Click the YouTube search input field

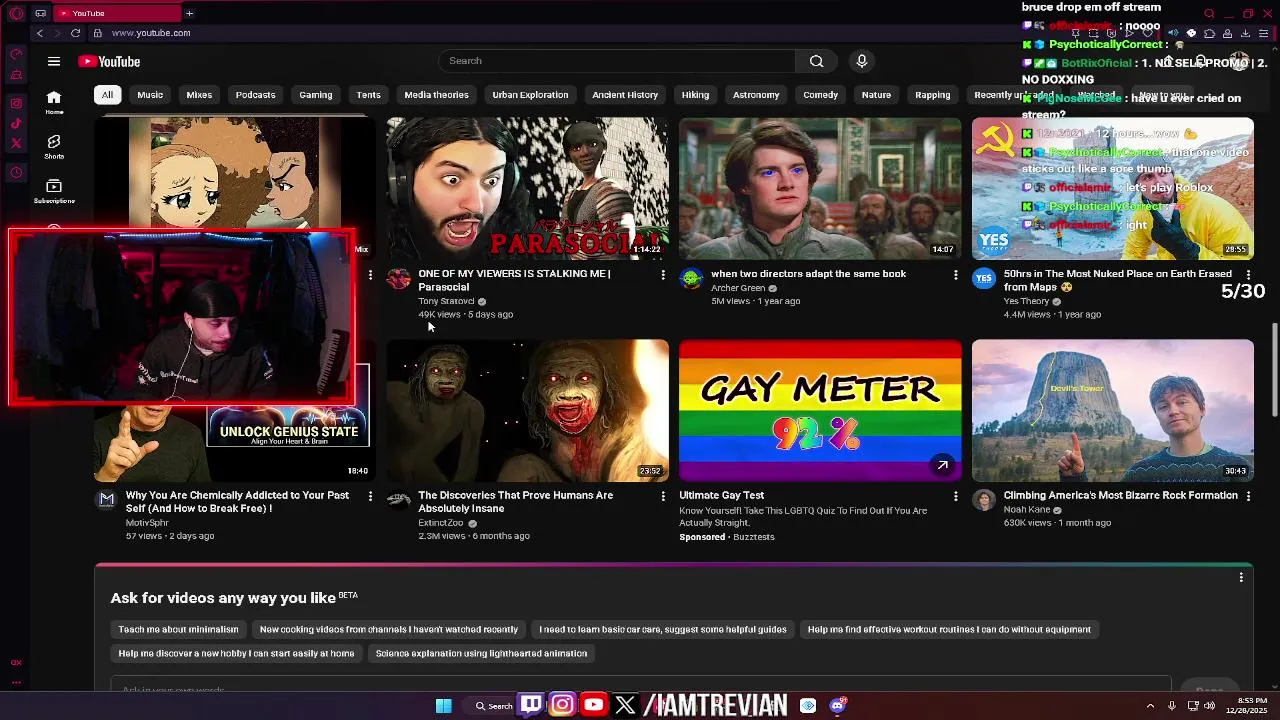[x=617, y=61]
